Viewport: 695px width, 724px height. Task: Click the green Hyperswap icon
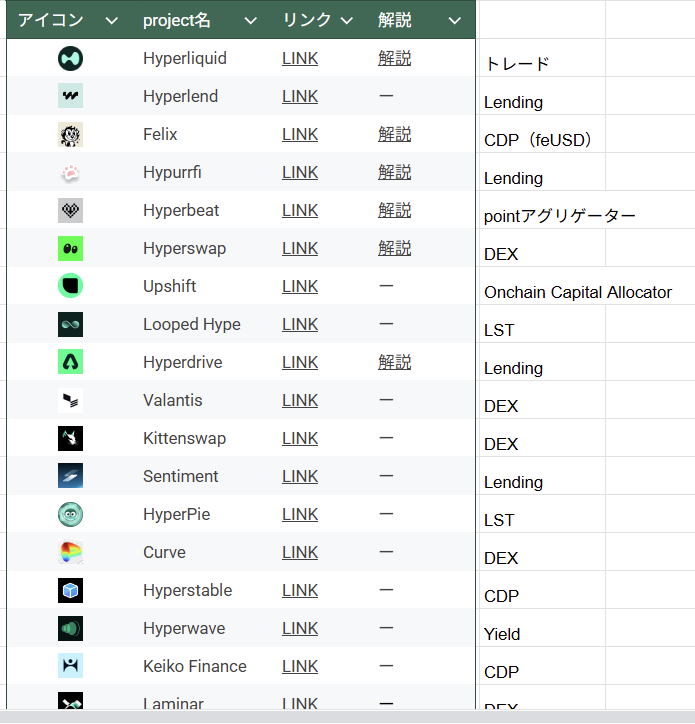70,248
